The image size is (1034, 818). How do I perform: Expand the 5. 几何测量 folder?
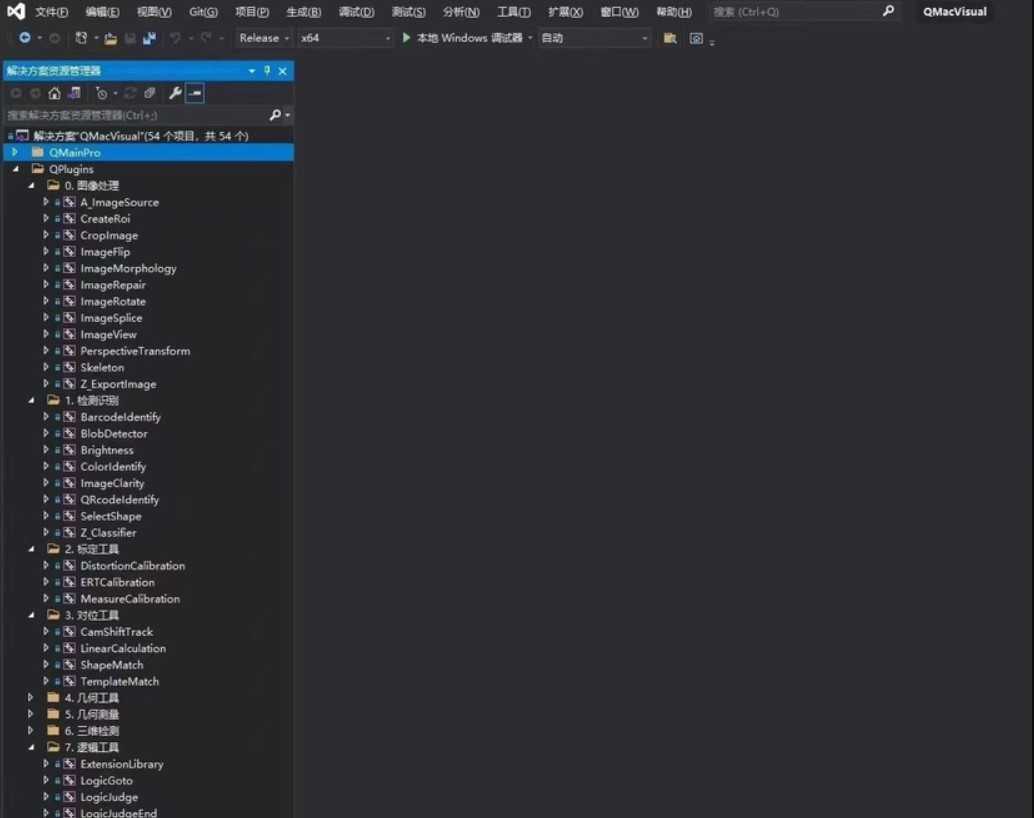31,714
